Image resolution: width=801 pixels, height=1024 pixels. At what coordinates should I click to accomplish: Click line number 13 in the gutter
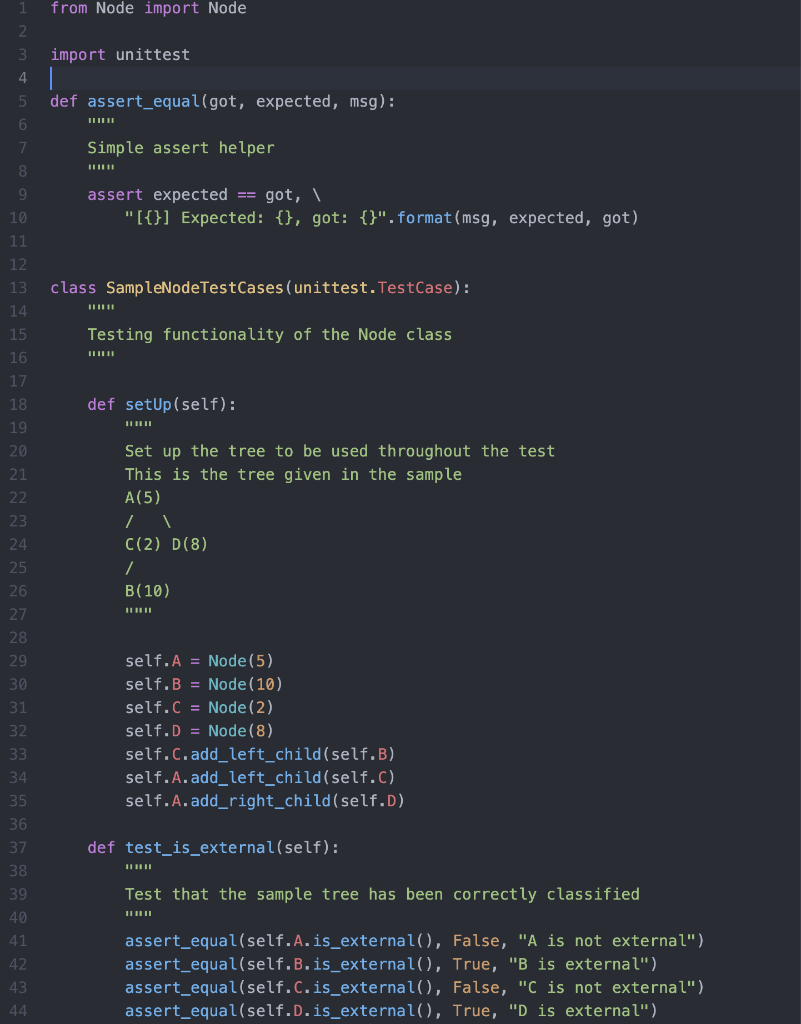pos(18,288)
